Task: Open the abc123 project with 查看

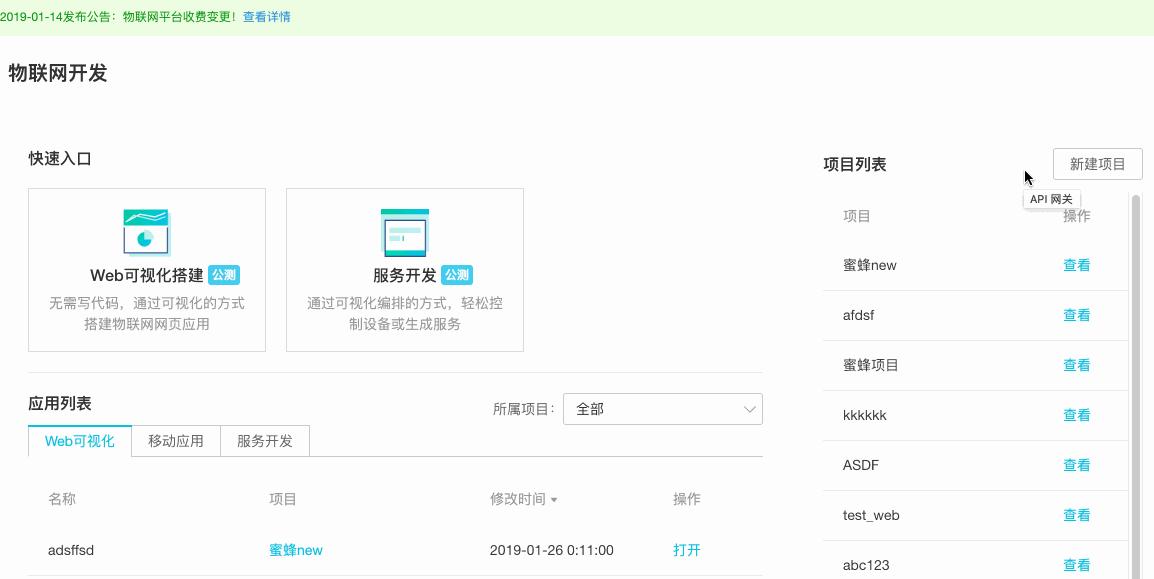Action: tap(1077, 565)
